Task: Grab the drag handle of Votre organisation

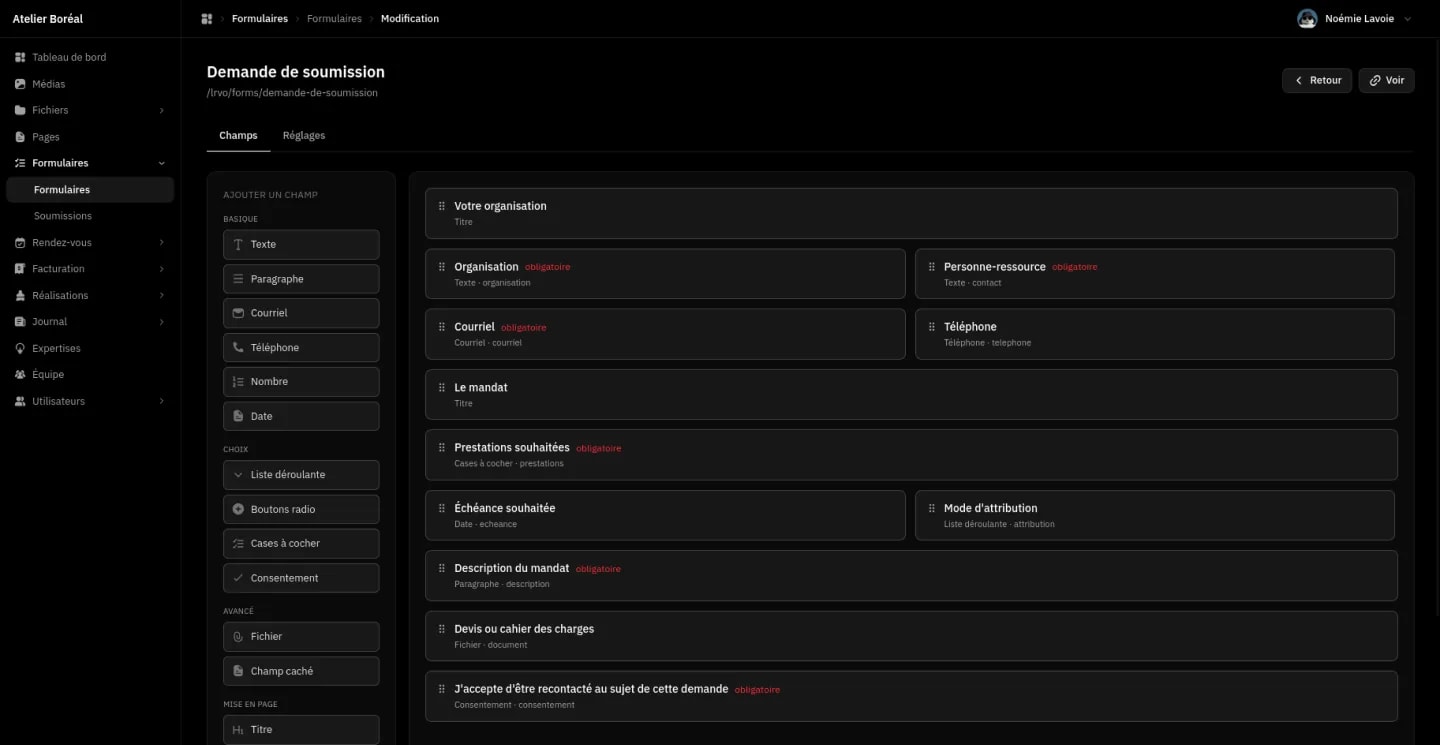Action: click(442, 206)
